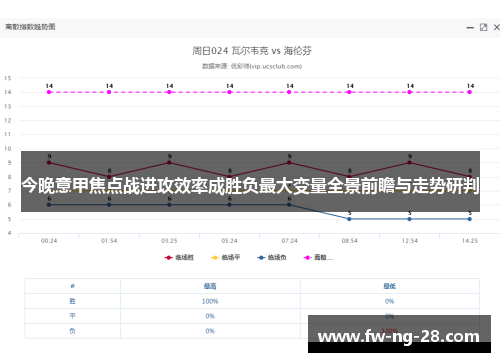Toggle the 临场胜 red legend series
The image size is (500, 362).
click(x=179, y=257)
